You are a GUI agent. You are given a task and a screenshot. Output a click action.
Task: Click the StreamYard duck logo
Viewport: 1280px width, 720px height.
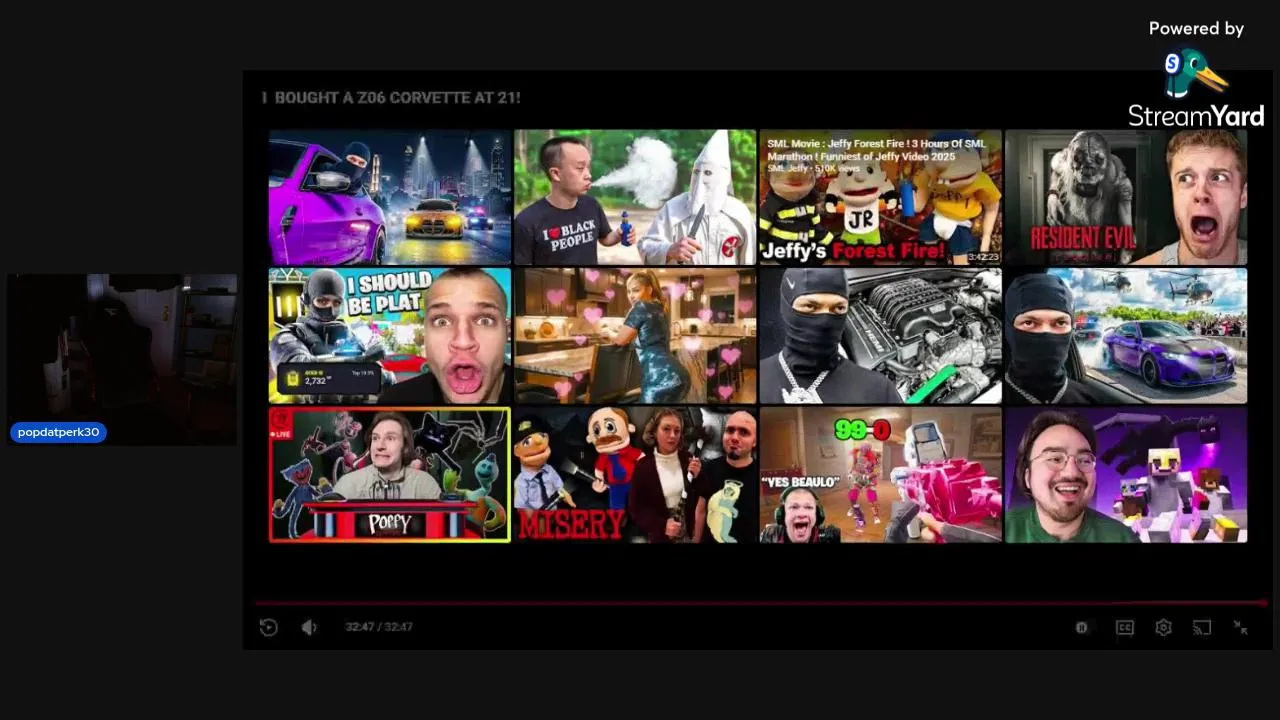click(x=1195, y=74)
